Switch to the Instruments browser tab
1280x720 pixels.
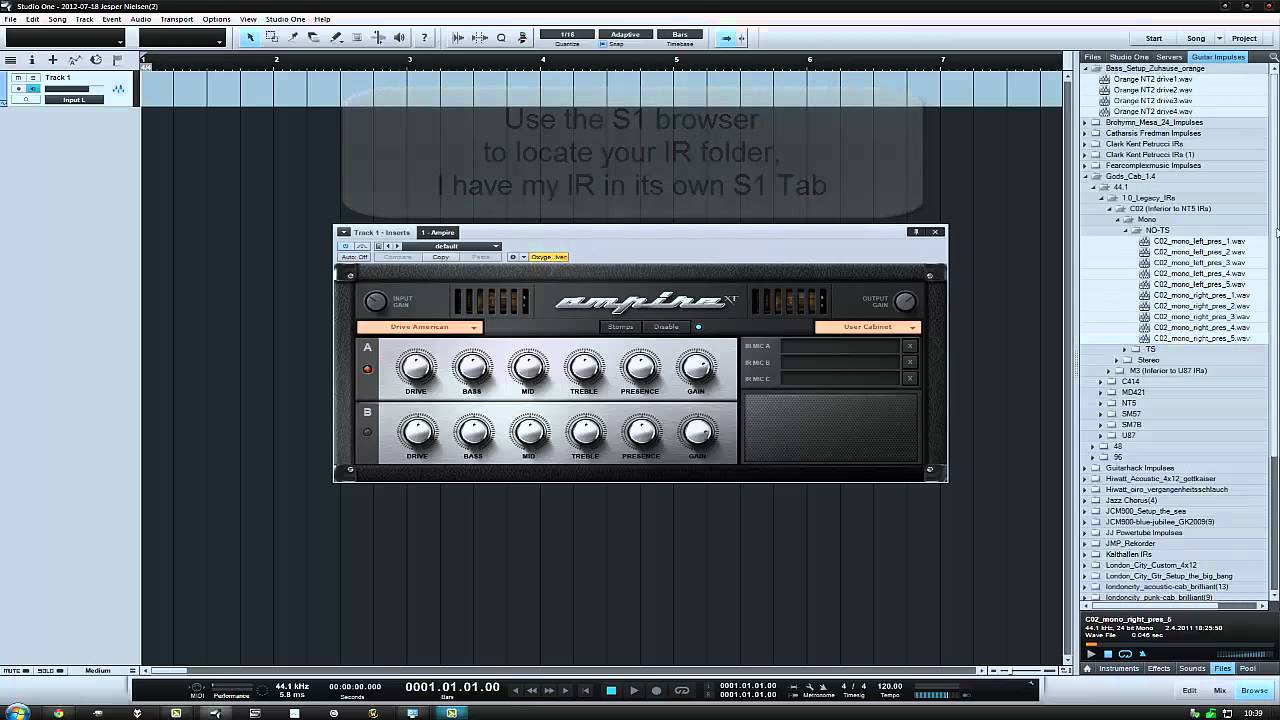(x=1119, y=668)
